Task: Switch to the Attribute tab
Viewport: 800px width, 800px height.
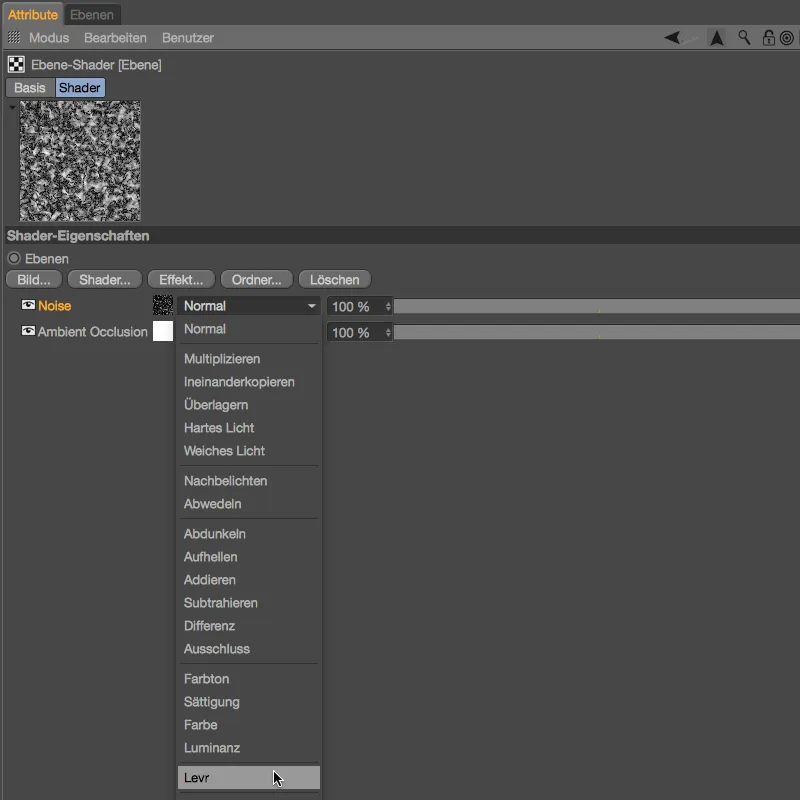Action: (33, 15)
